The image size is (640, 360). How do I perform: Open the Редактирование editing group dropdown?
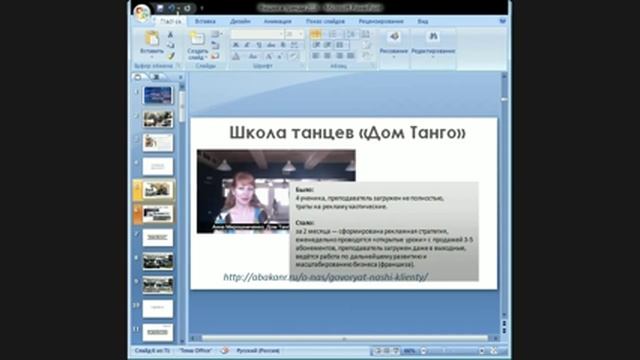click(x=433, y=45)
